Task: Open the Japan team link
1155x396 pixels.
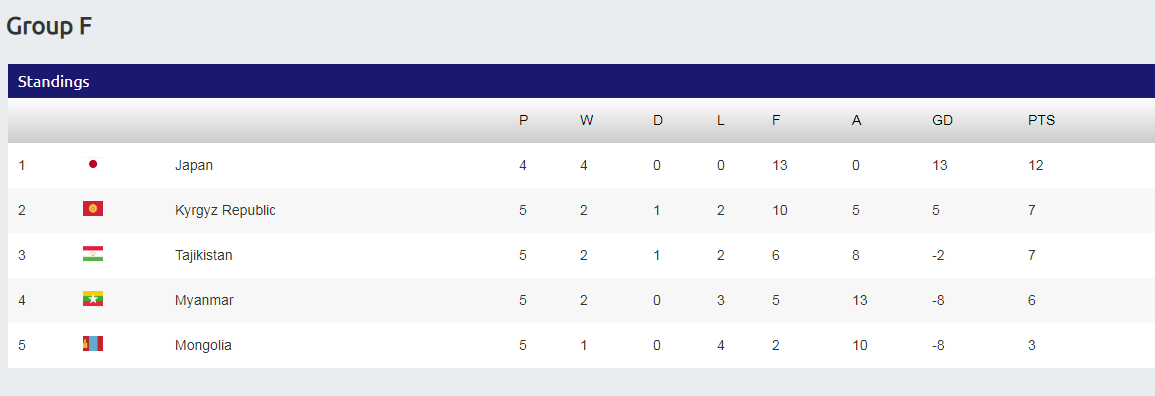Action: 194,166
